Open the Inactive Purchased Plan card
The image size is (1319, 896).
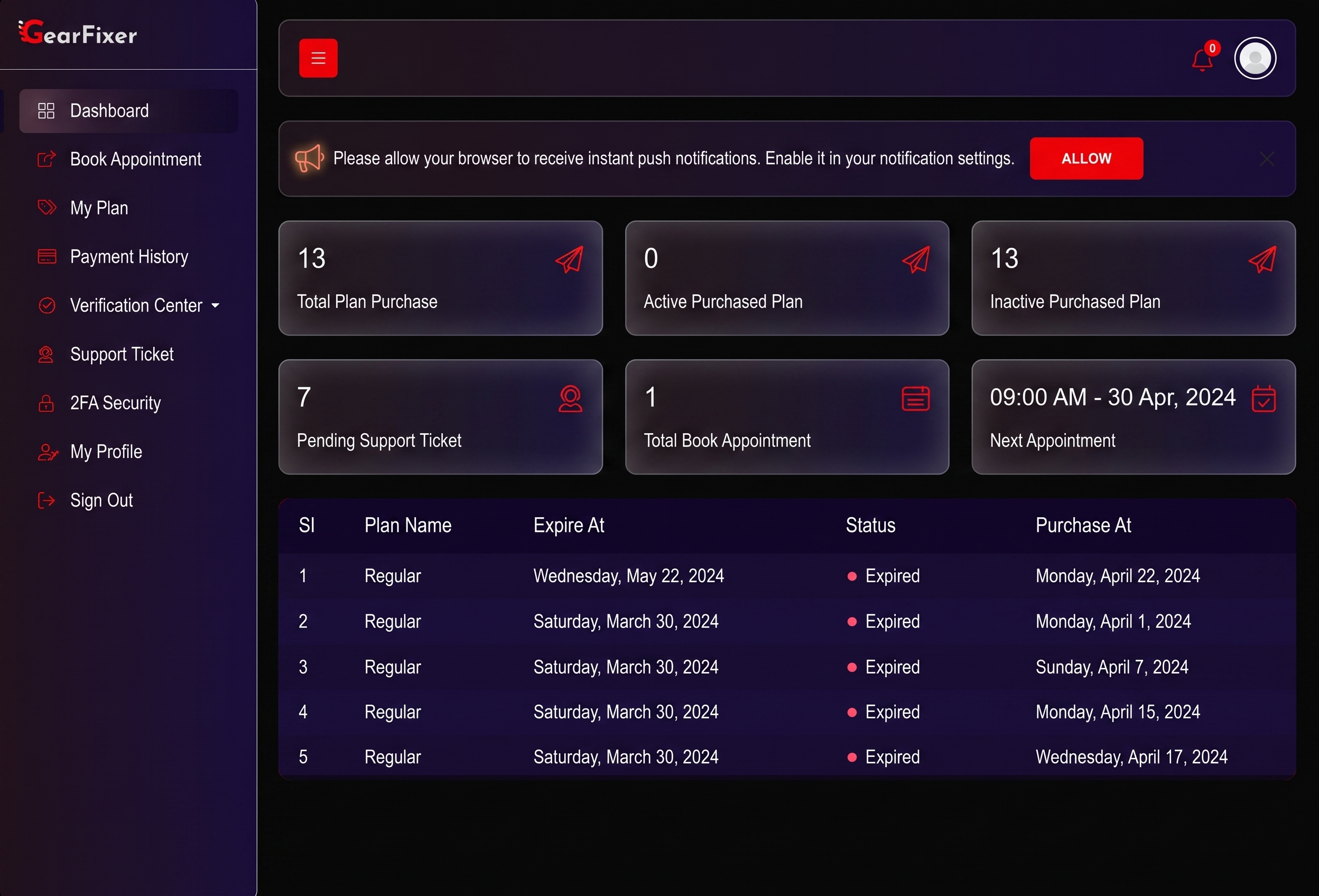(1134, 278)
